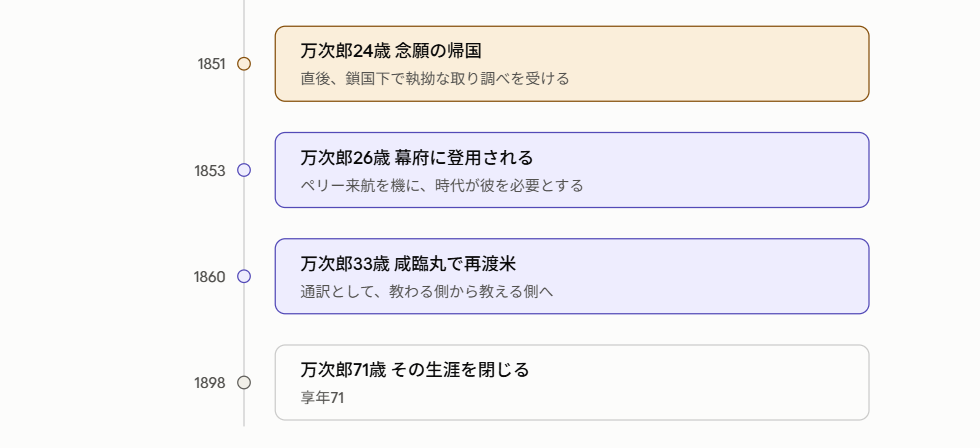Viewport: 980px width, 448px height.
Task: Click timeline line between 1851 and 1853 markers
Action: pyautogui.click(x=244, y=117)
